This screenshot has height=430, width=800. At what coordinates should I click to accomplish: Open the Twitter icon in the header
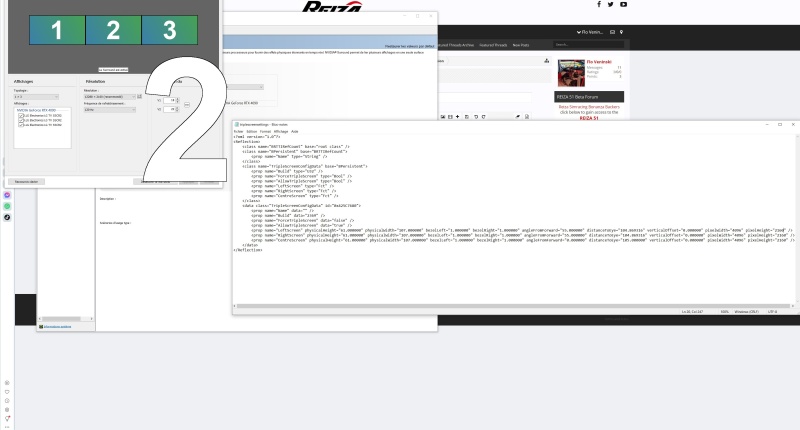(x=611, y=5)
